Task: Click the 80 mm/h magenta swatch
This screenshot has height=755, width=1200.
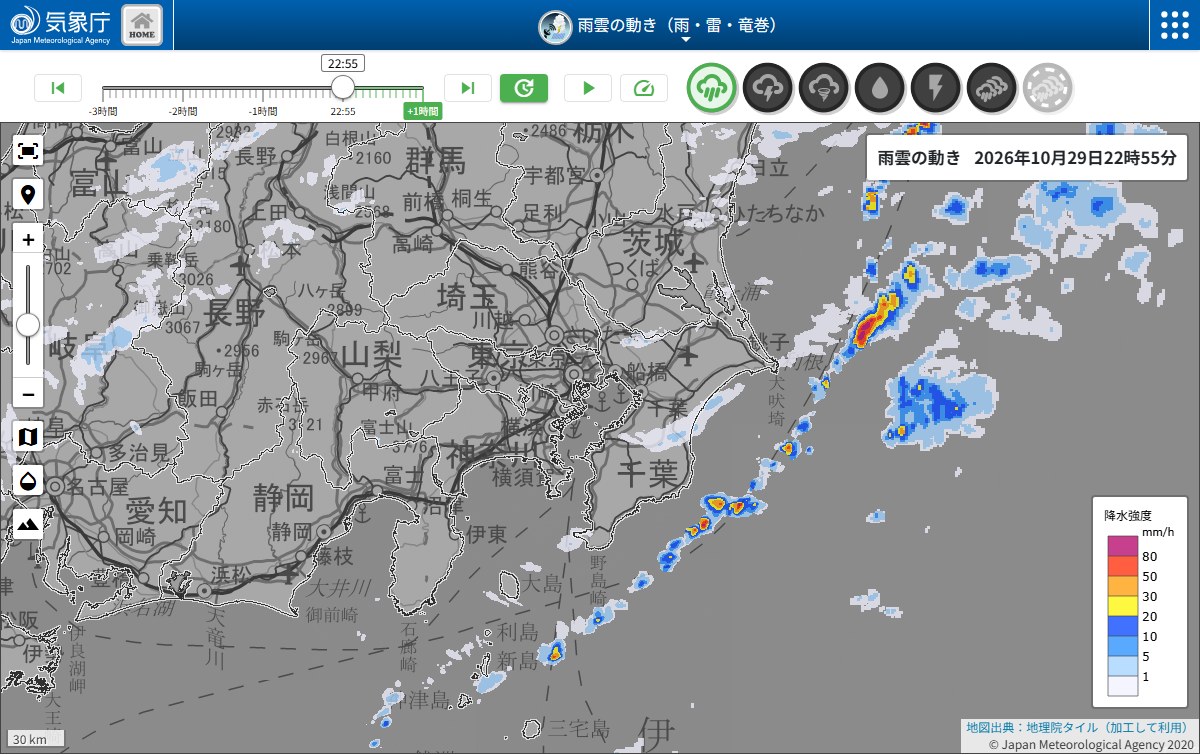Action: pos(1122,546)
